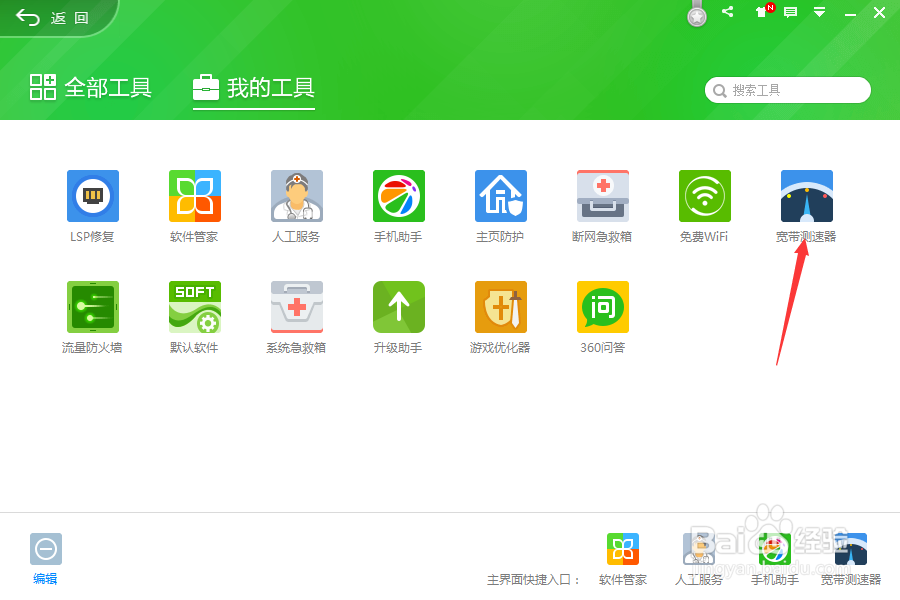Start the 升级助手 upgrade assistant

[x=398, y=307]
